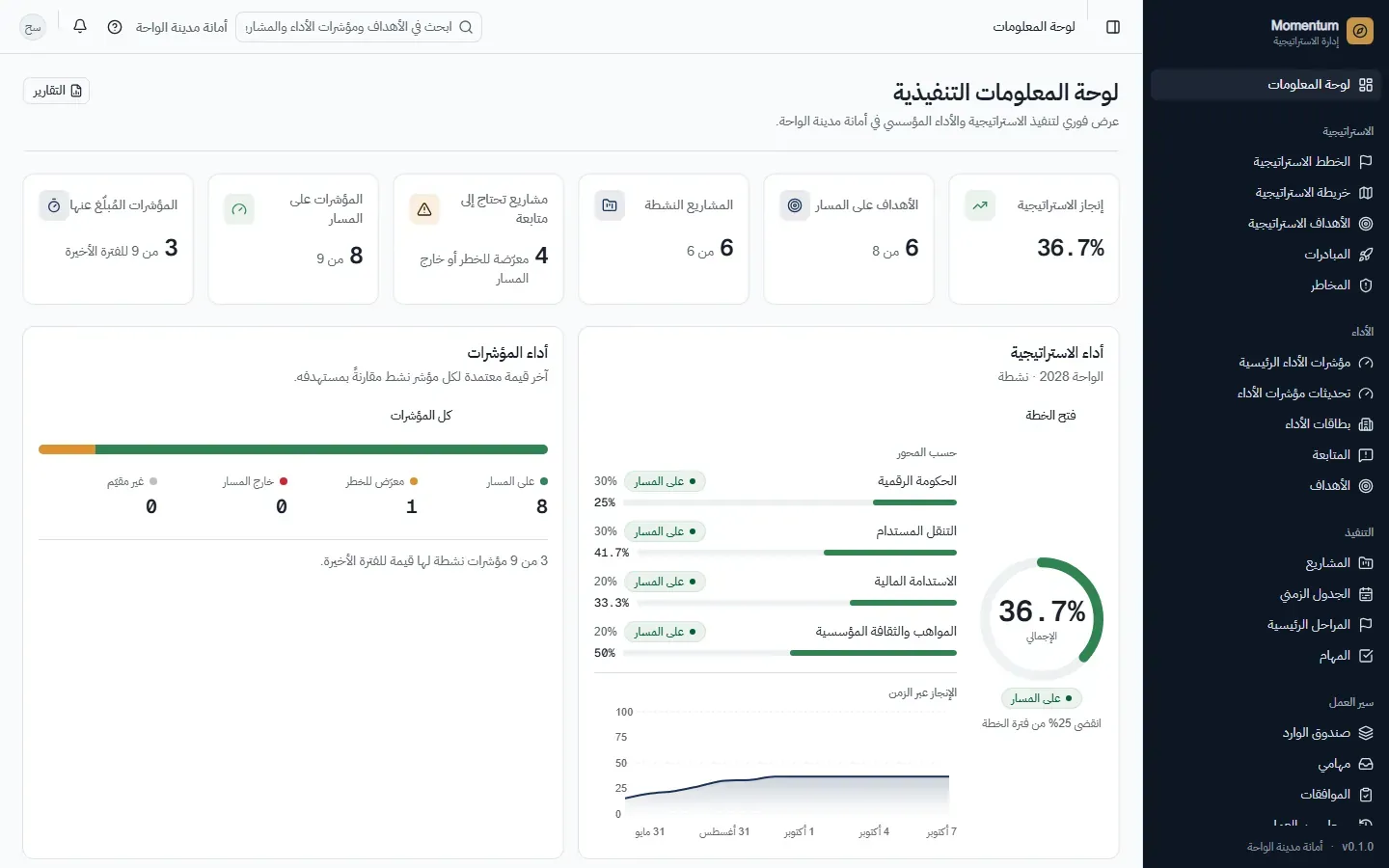This screenshot has height=868, width=1389.
Task: Click the 36.7% overall progress ring
Action: pos(1042,618)
